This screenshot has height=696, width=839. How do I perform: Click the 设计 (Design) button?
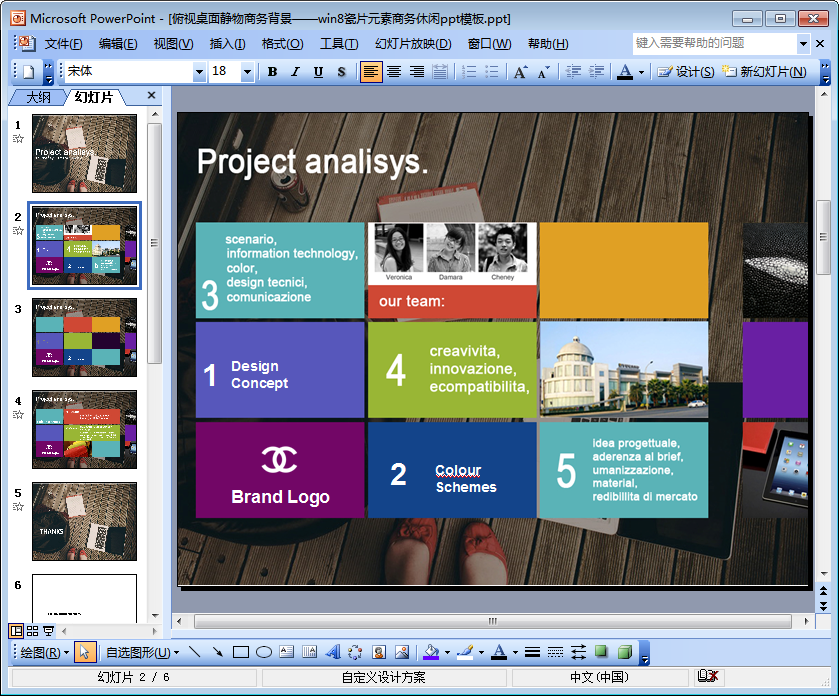pyautogui.click(x=686, y=72)
